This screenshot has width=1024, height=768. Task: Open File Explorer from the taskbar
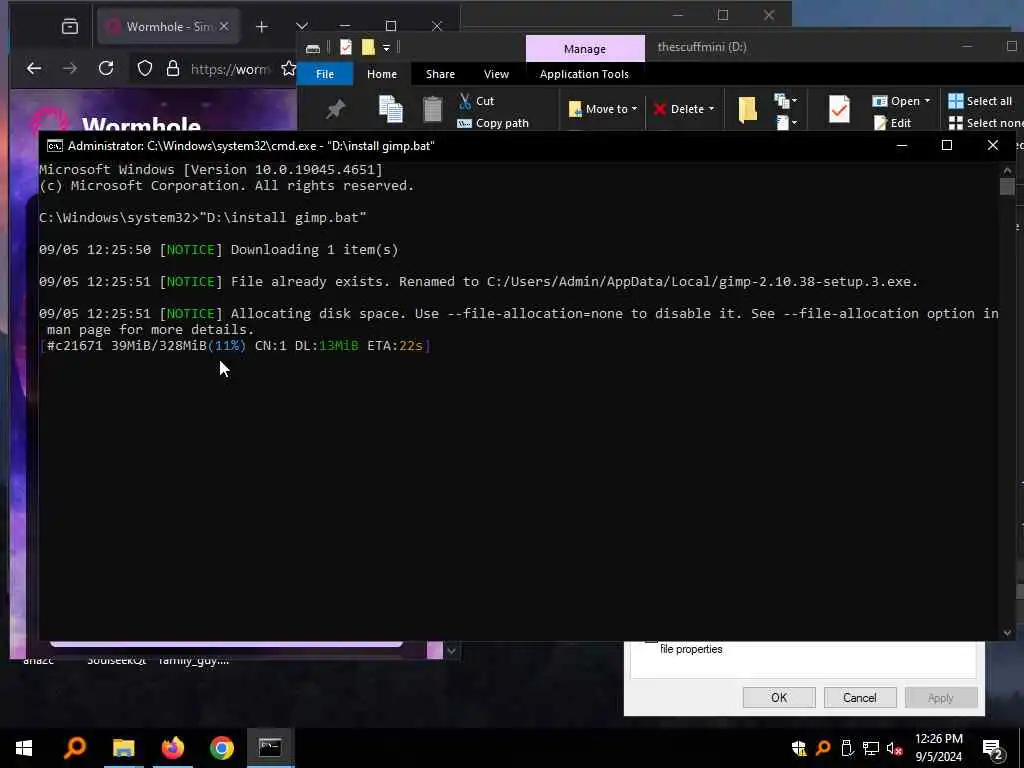click(x=123, y=748)
